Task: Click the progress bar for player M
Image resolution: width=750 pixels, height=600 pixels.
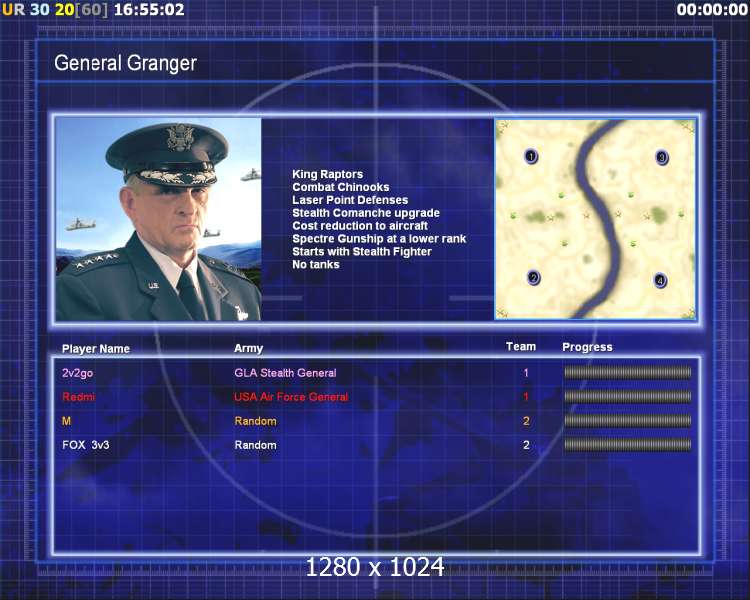Action: (628, 421)
